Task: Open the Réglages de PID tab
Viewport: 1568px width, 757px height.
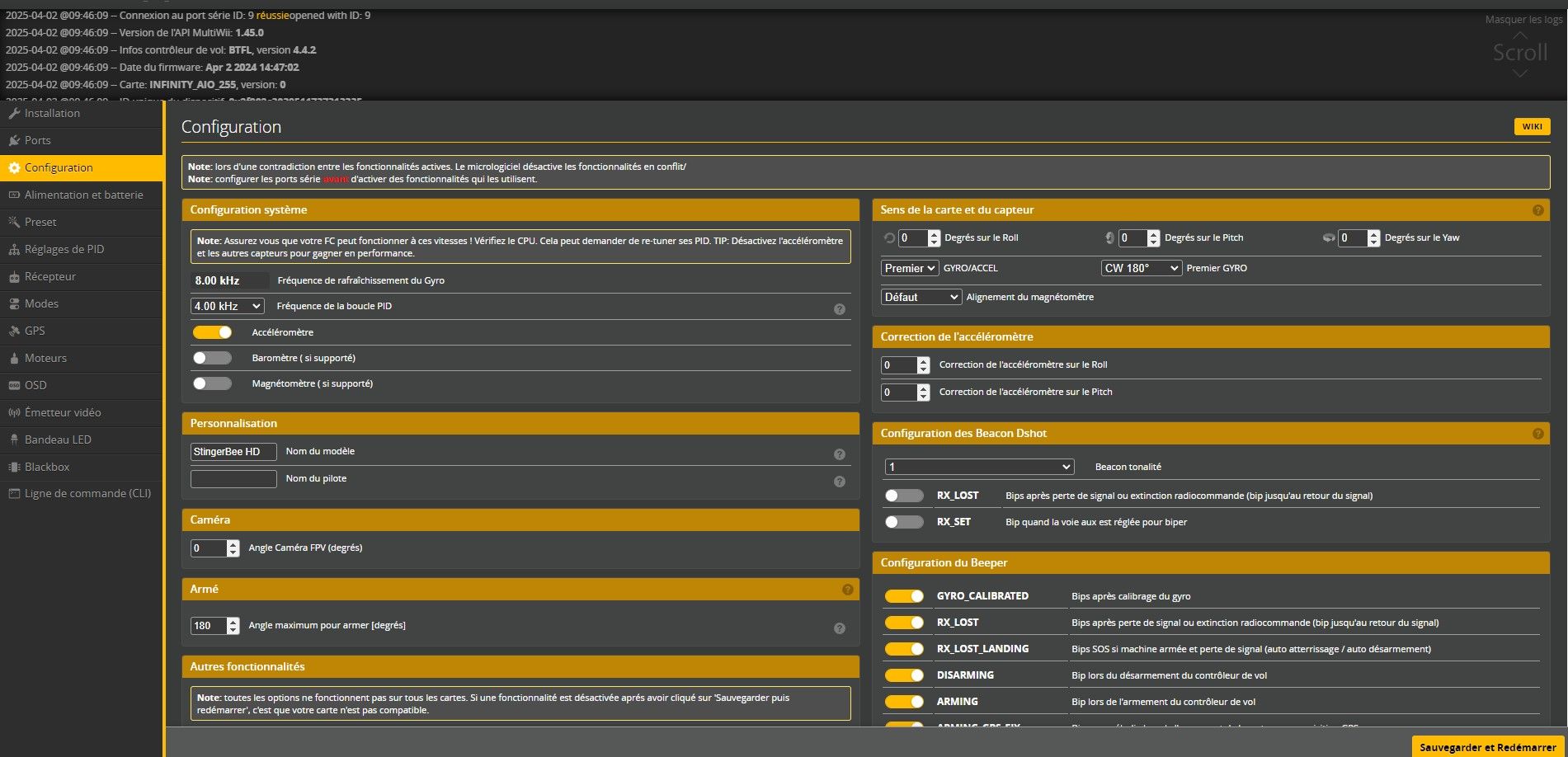Action: click(64, 249)
